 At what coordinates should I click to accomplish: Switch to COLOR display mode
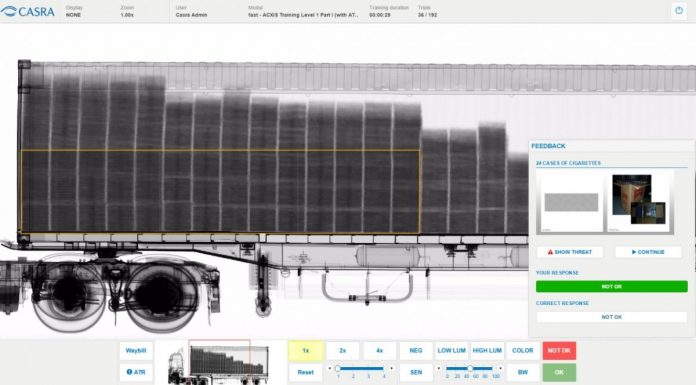[x=523, y=350]
